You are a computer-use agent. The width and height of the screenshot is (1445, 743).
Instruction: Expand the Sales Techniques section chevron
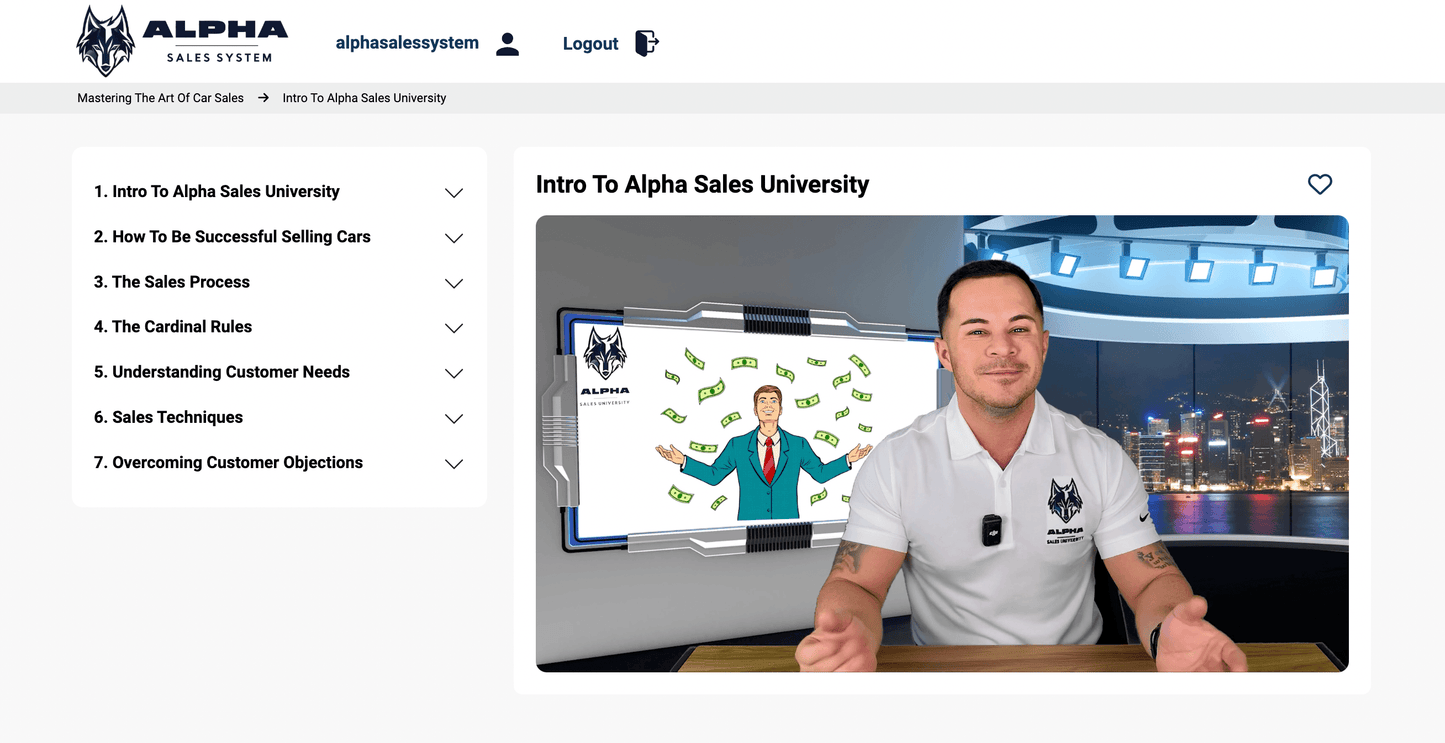(454, 419)
